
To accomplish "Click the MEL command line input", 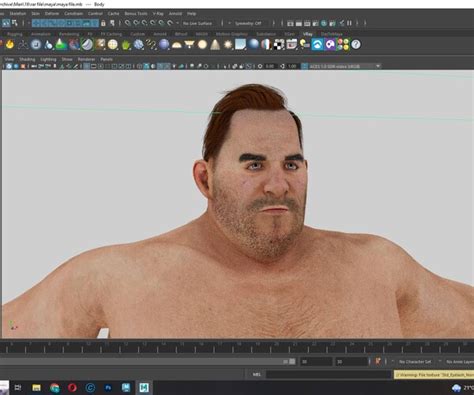I will point(328,374).
